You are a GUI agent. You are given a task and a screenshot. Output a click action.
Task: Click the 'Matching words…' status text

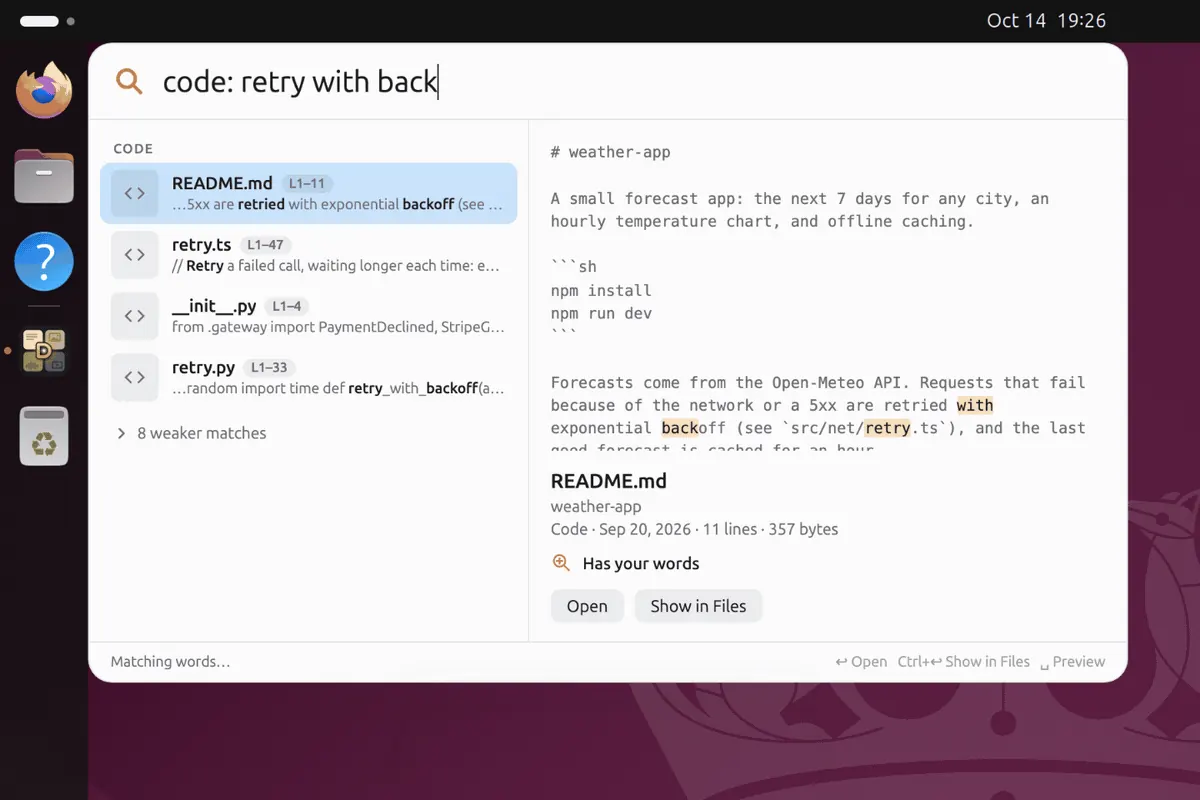[x=170, y=662]
